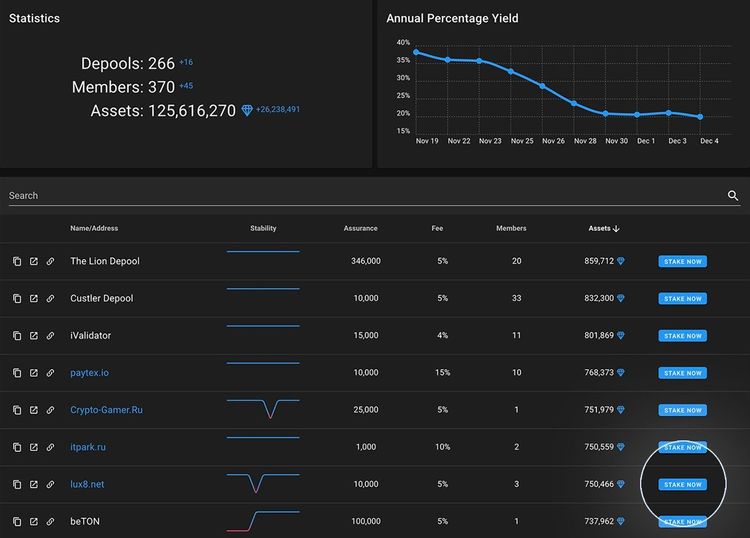This screenshot has width=750, height=538.
Task: Focus the Search input field
Action: click(360, 196)
